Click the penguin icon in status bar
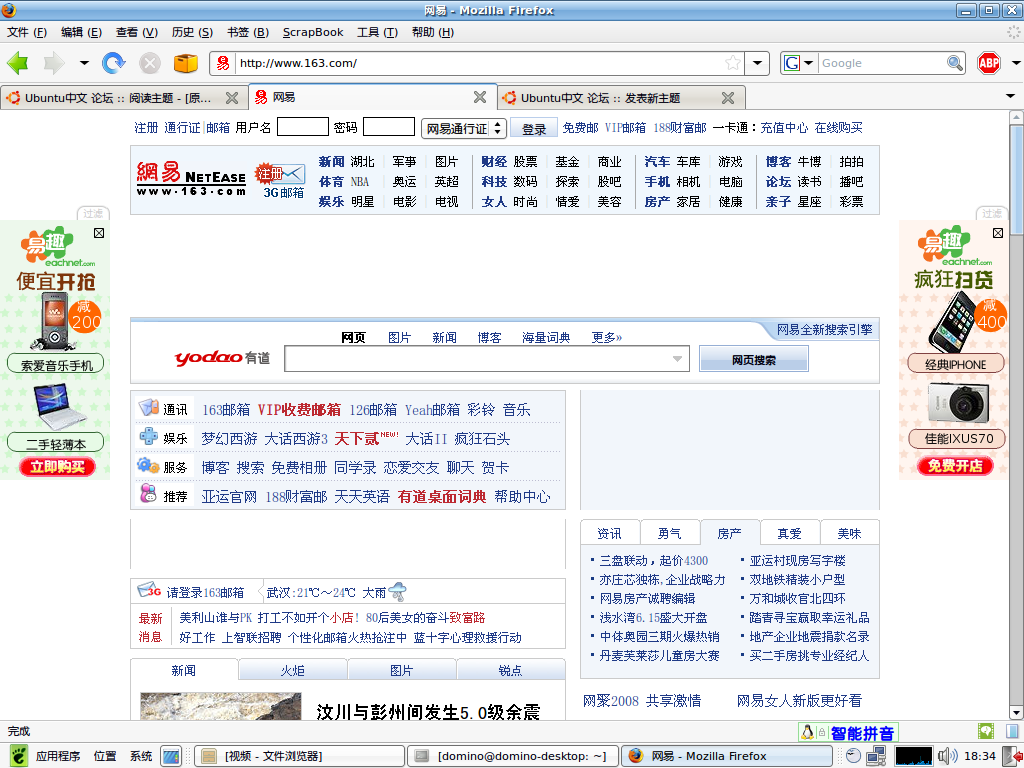The height and width of the screenshot is (768, 1024). [807, 732]
